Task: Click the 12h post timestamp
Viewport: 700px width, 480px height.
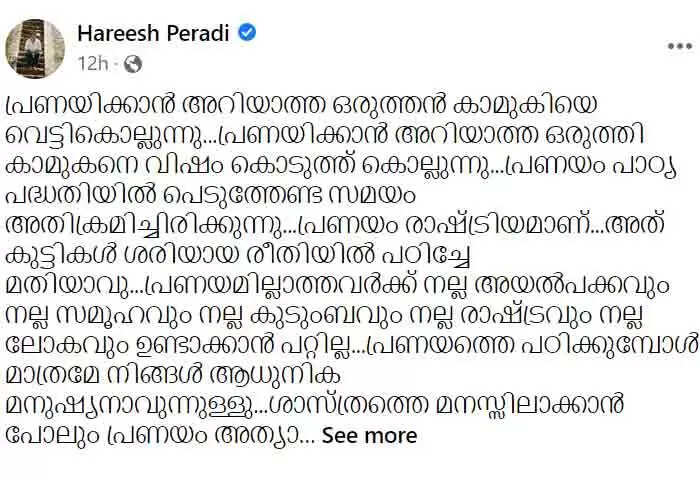Action: click(x=93, y=64)
